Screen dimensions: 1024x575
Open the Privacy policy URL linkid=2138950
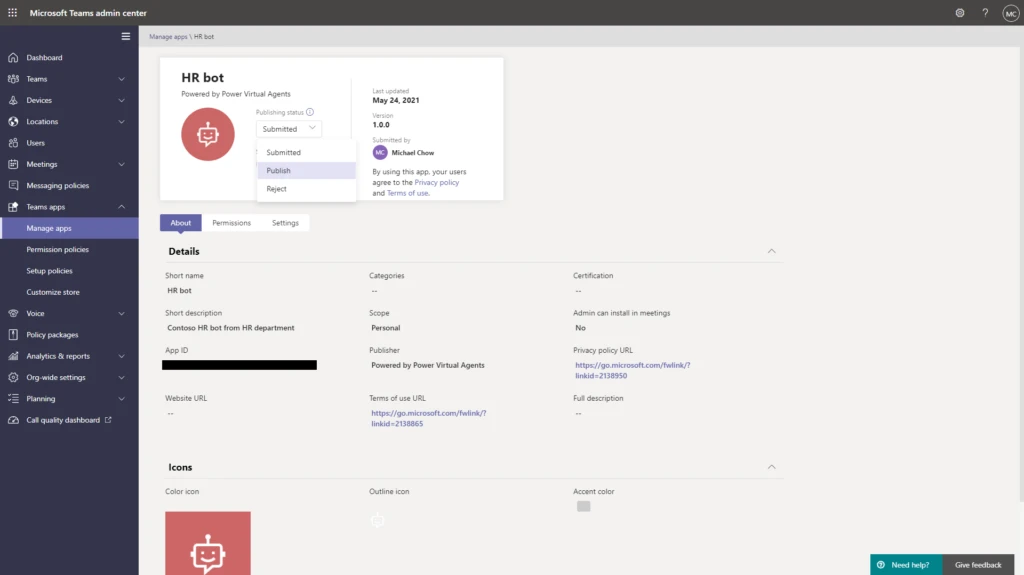point(632,370)
